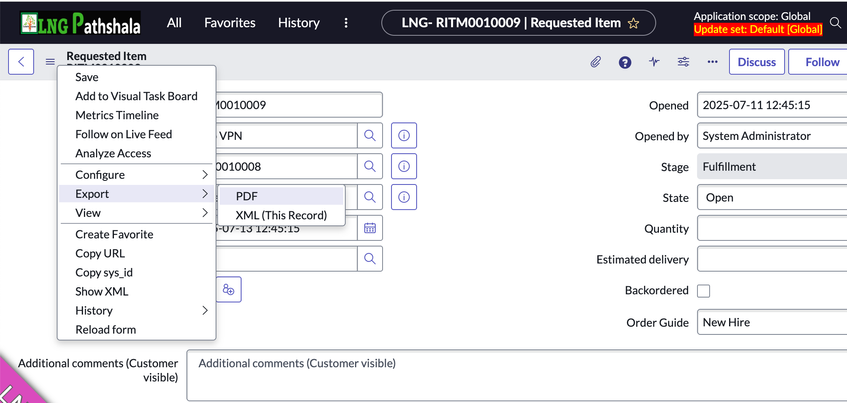
Task: Select Analyze Access menu item
Action: pos(137,153)
